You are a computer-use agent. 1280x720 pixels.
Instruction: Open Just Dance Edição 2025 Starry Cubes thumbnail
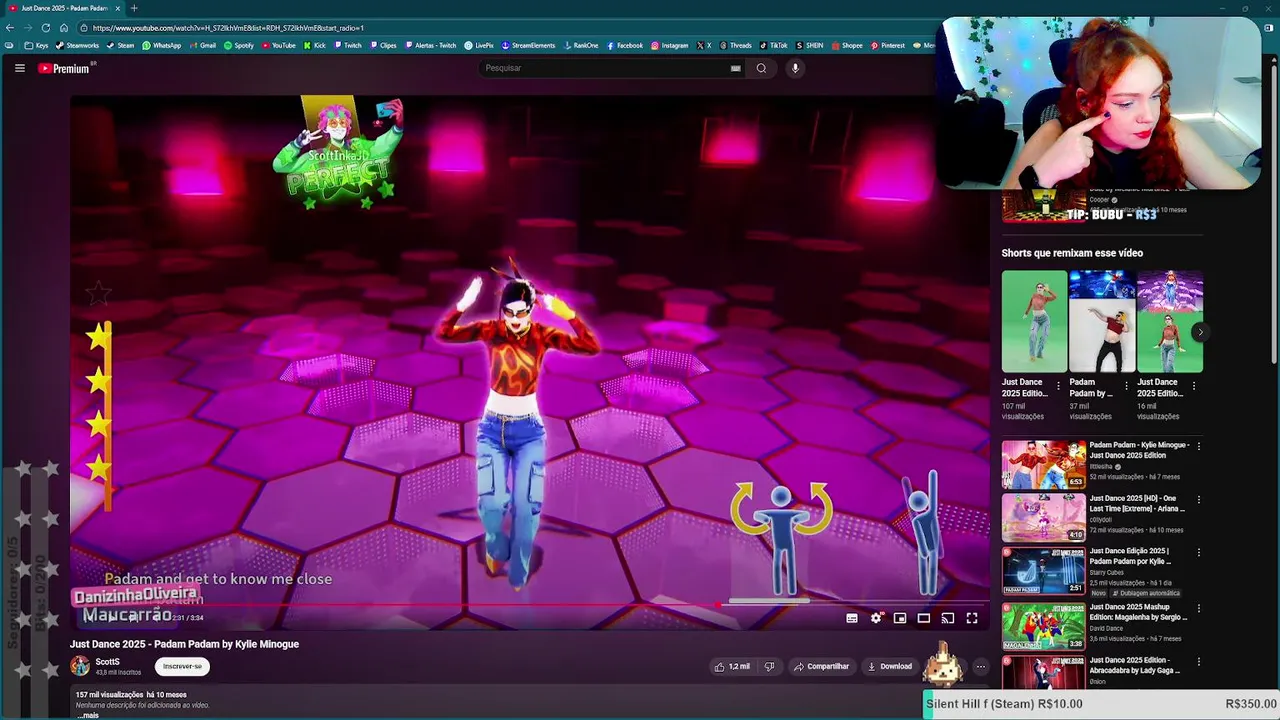[1044, 571]
